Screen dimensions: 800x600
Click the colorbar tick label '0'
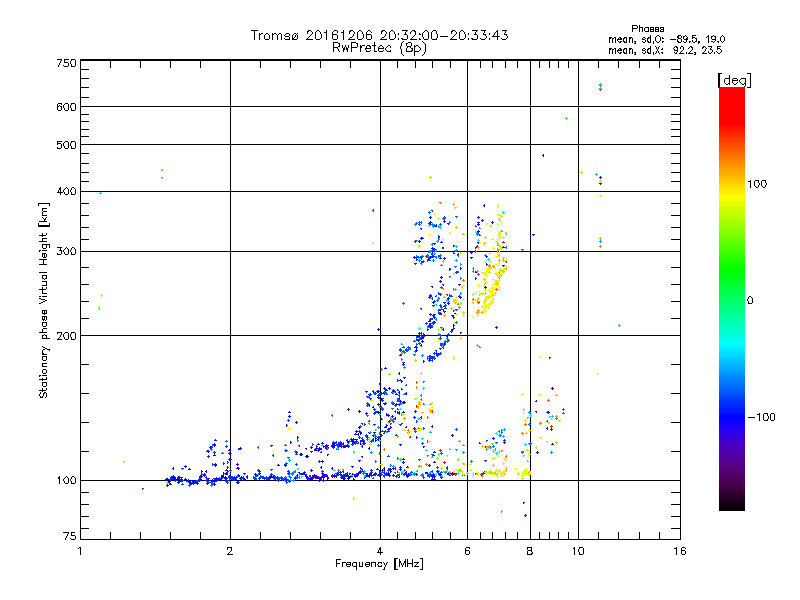750,301
